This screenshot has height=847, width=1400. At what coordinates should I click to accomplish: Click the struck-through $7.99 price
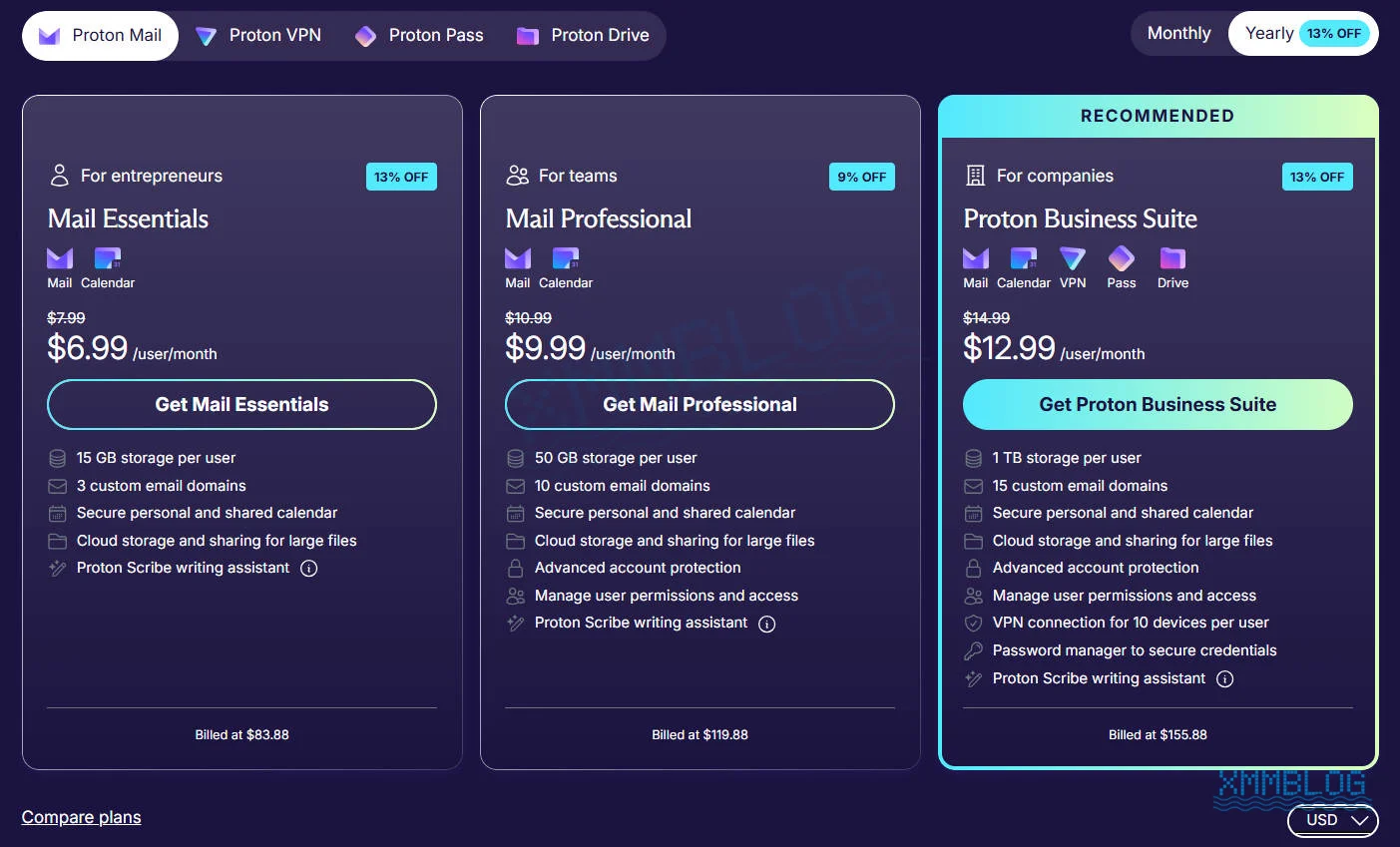click(x=66, y=318)
